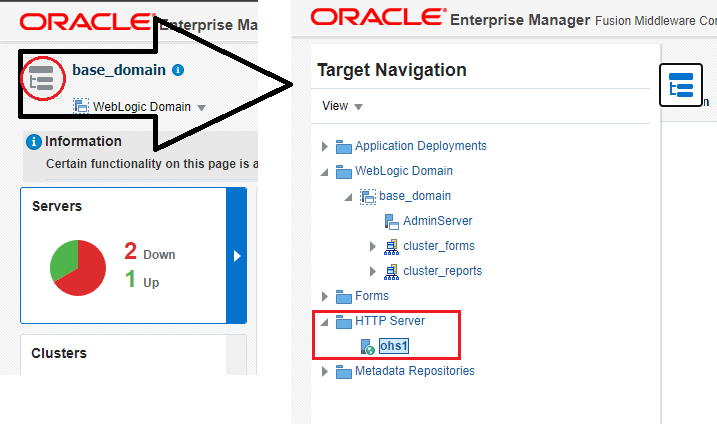
Task: Select cluster_reports in the tree
Action: (x=443, y=271)
